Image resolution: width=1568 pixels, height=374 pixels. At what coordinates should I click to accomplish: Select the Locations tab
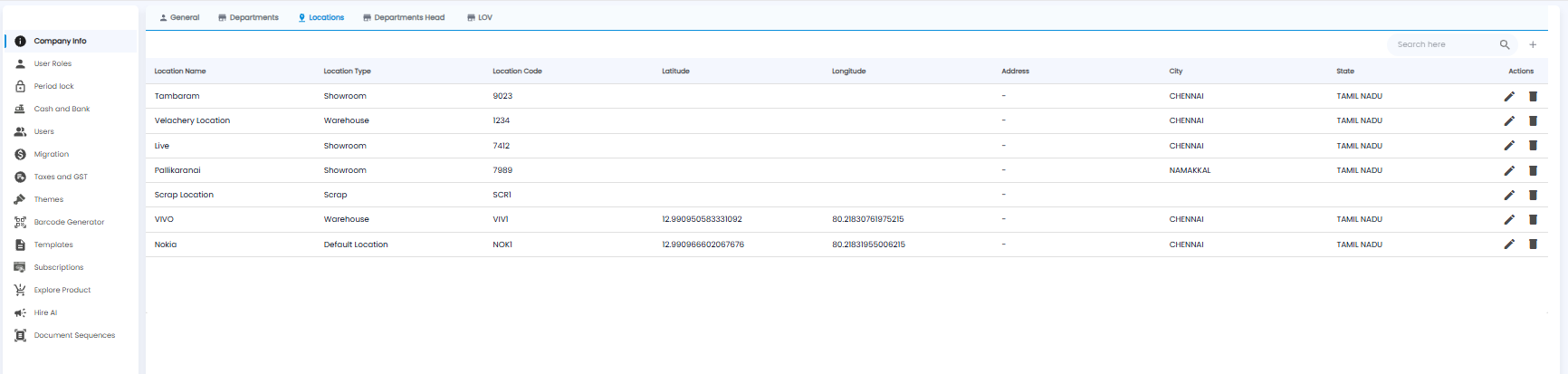[x=321, y=17]
